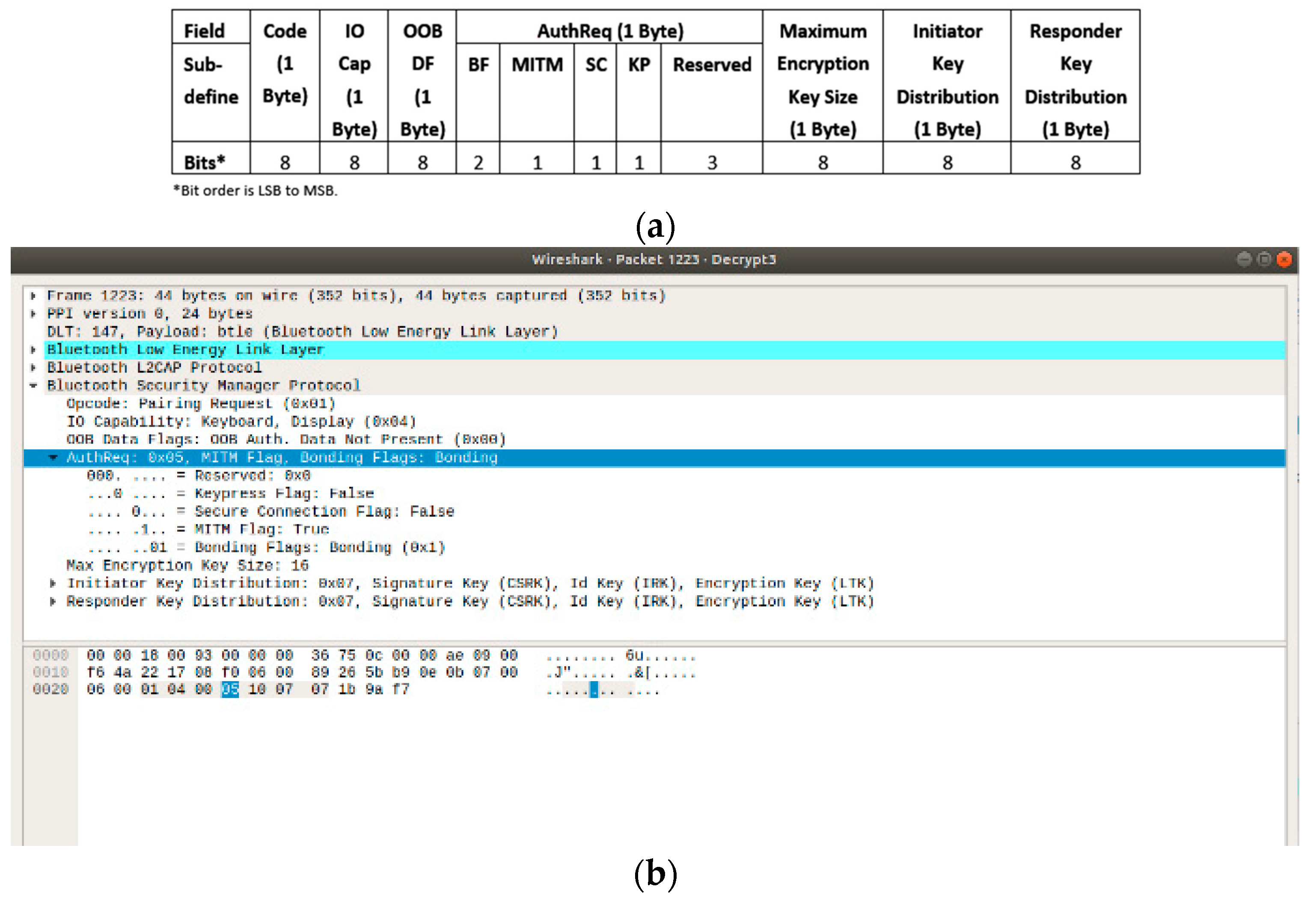Close the Wireshark packet window
1316x899 pixels.
tap(1284, 259)
